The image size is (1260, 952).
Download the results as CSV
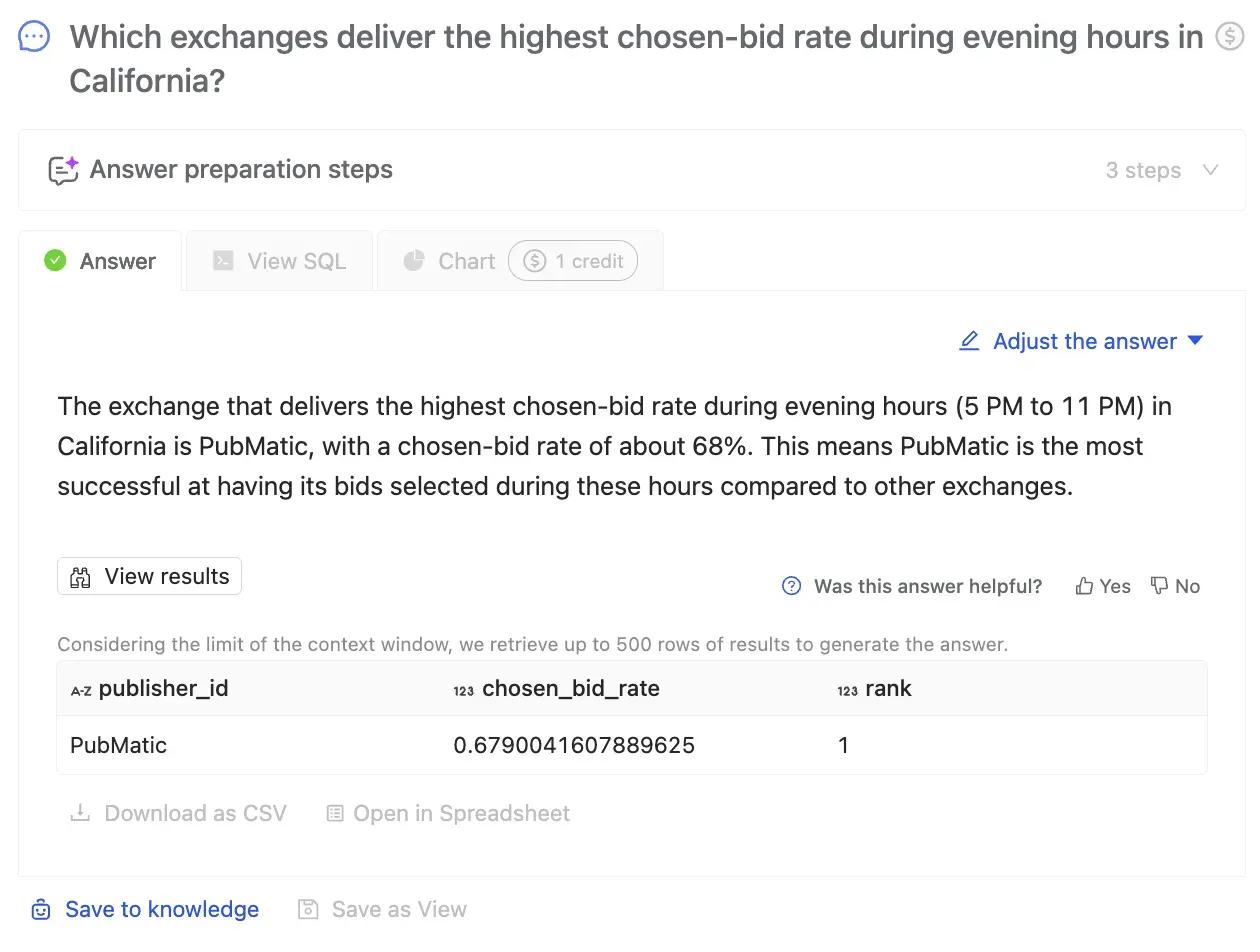178,813
